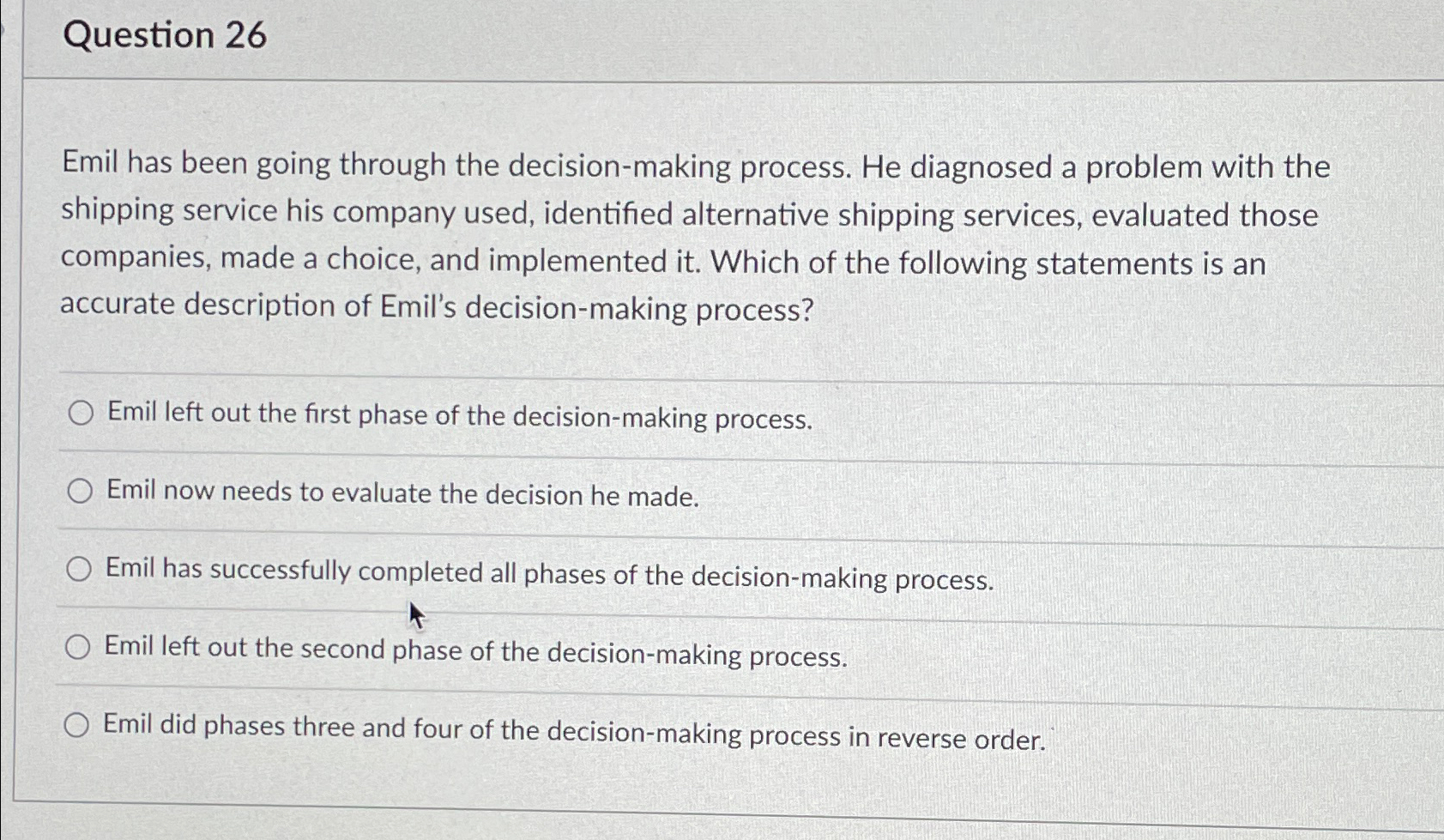Choose 'Emil did phases three and four' option
The width and height of the screenshot is (1444, 840).
click(x=78, y=726)
